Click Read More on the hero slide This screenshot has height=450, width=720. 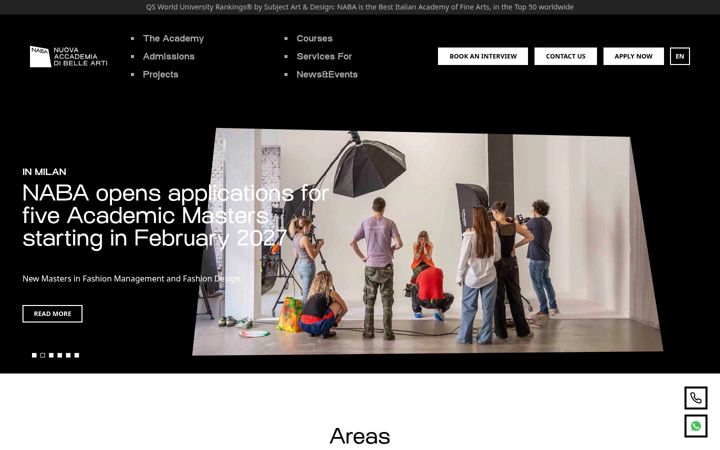point(52,314)
